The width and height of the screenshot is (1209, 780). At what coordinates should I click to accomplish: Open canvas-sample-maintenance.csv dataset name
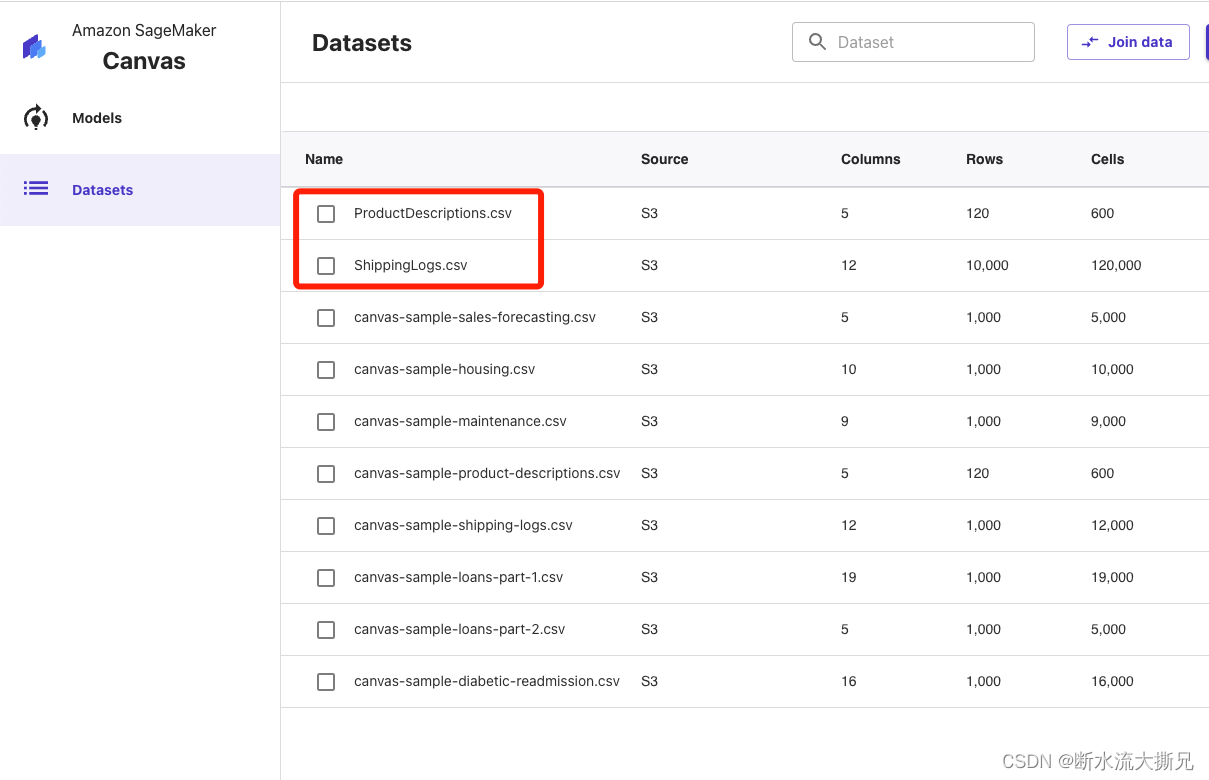coord(460,421)
